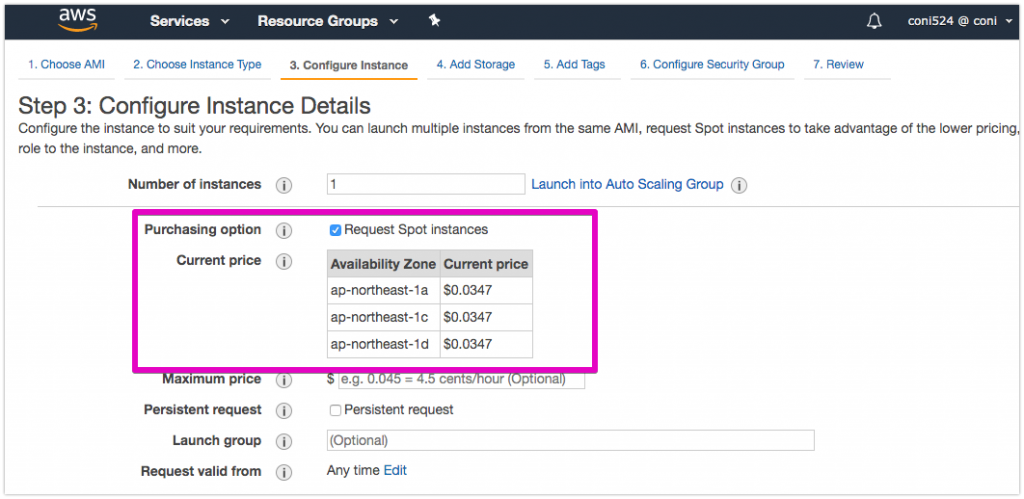The image size is (1024, 499).
Task: Click info icon after Launch into Auto Scaling Group
Action: tap(739, 185)
